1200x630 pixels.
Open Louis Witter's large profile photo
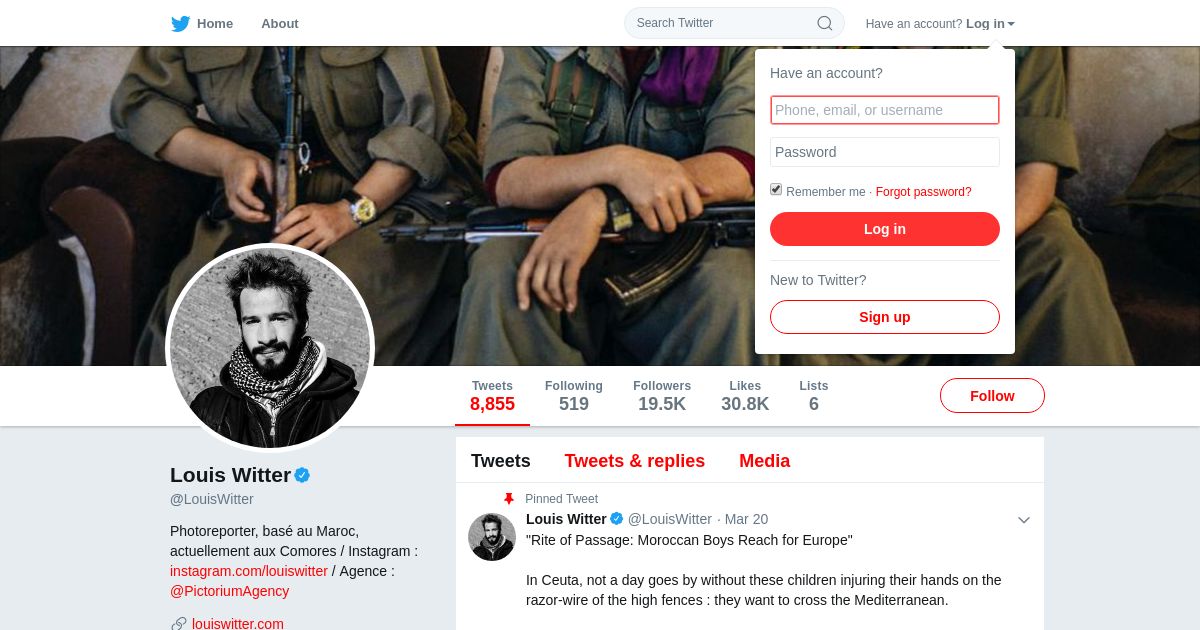point(270,348)
